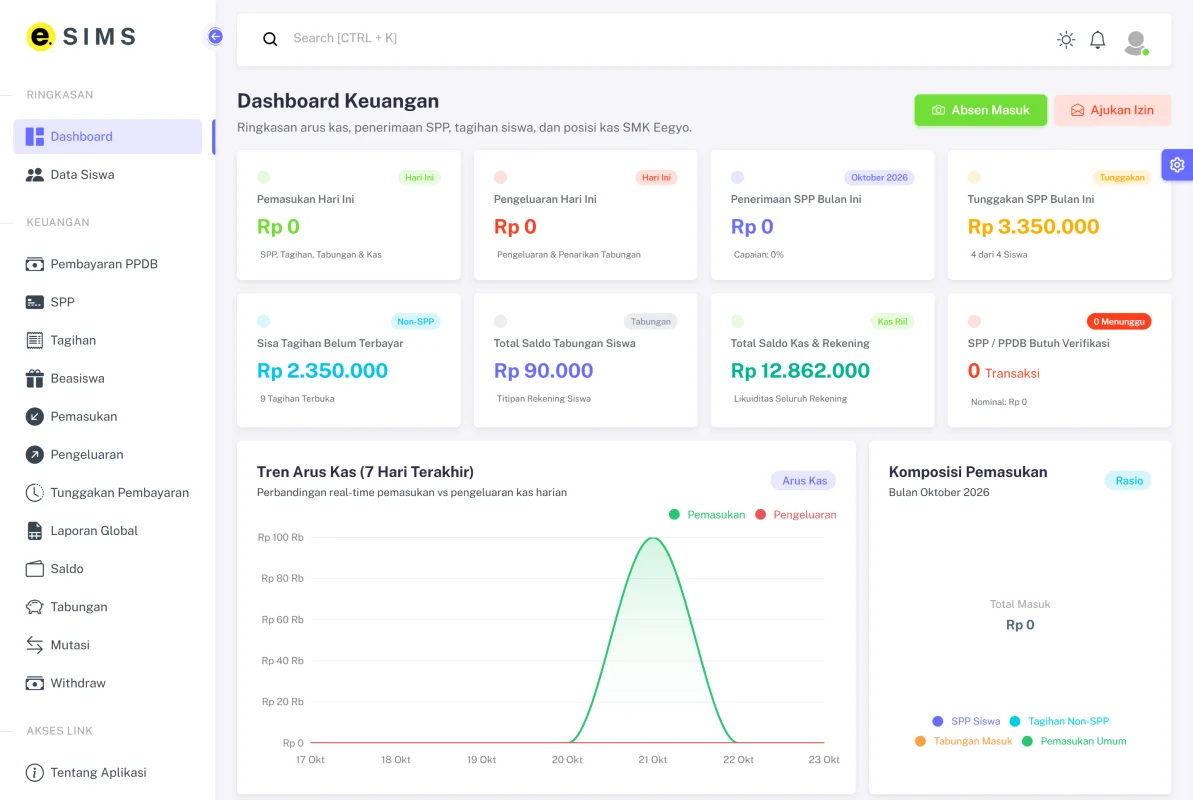
Task: Click the Pengeluaran arrow icon
Action: click(x=35, y=454)
